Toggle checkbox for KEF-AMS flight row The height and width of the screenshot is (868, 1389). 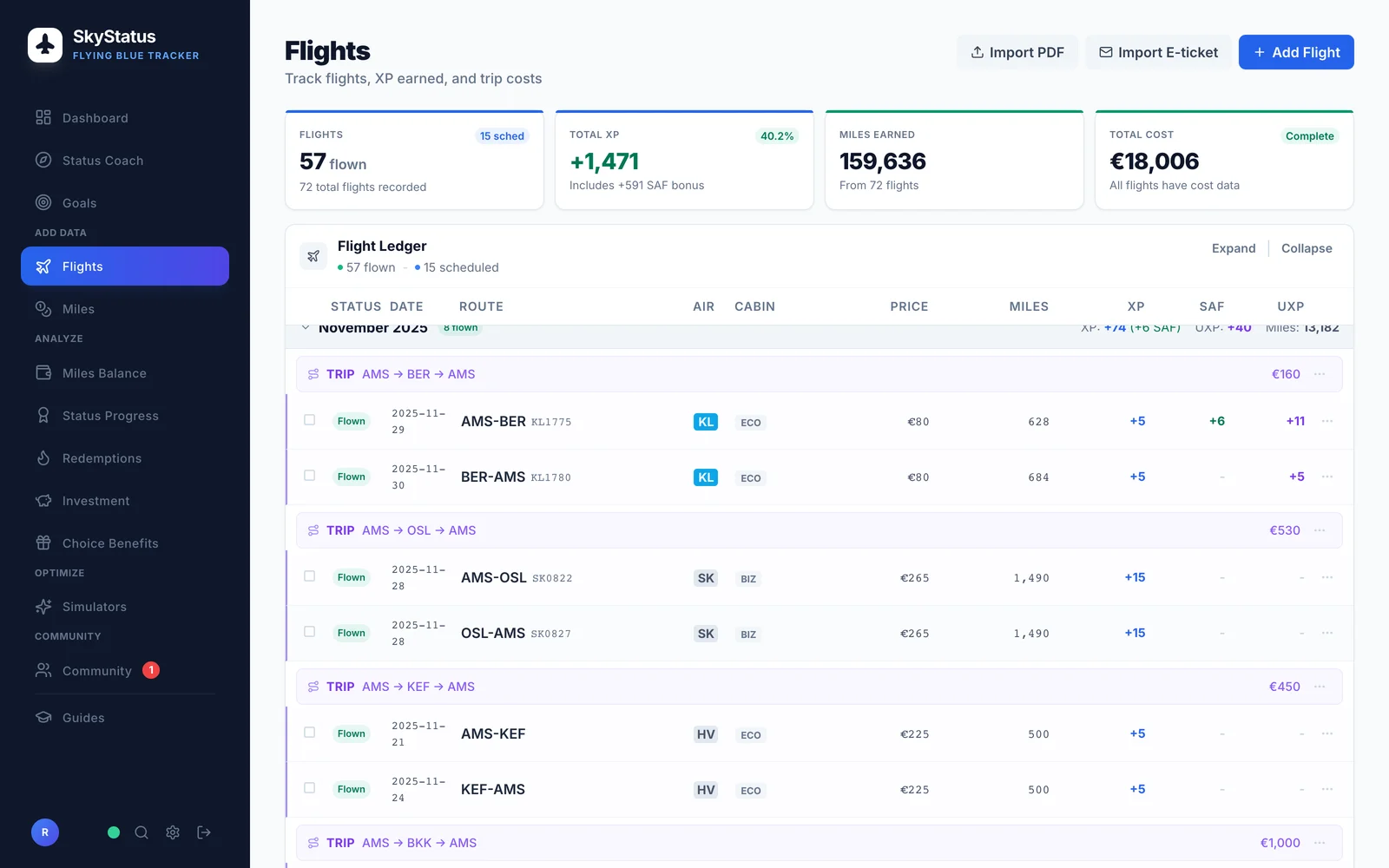(x=309, y=788)
